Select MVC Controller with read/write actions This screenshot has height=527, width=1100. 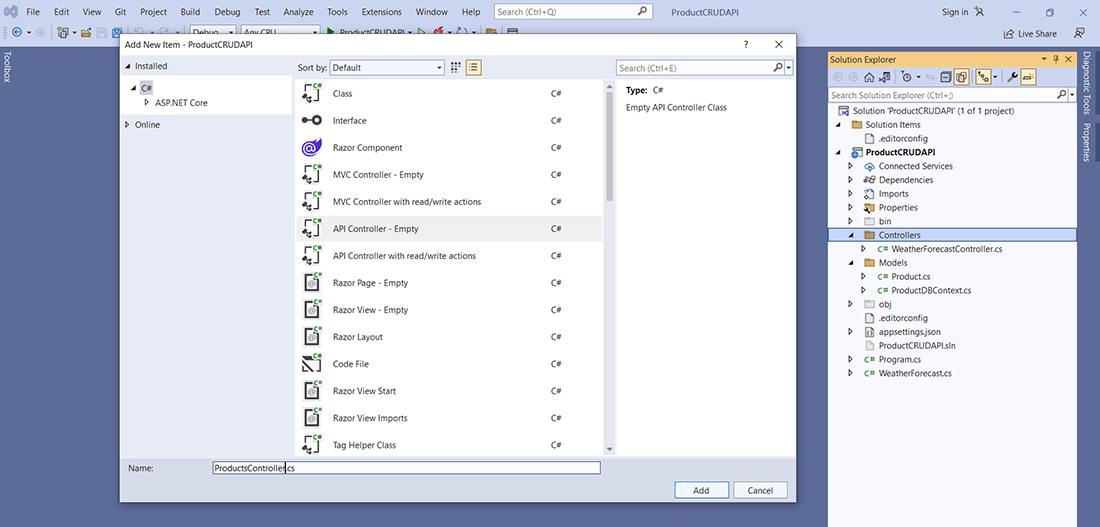[449, 201]
